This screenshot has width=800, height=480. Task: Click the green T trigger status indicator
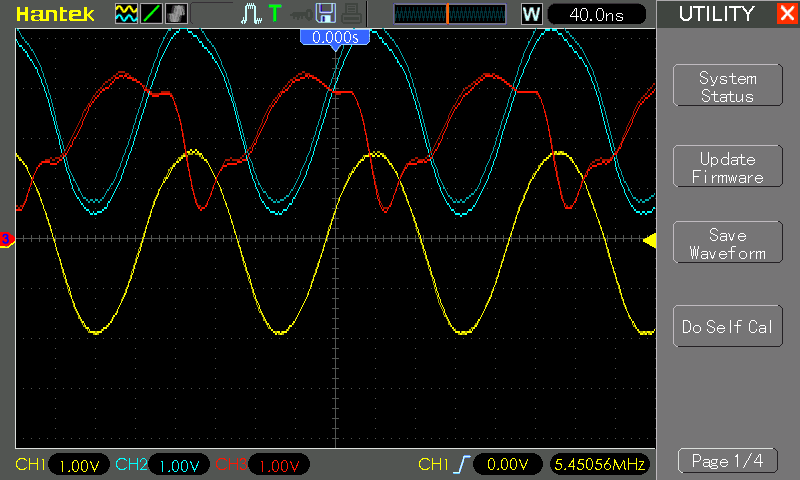pyautogui.click(x=274, y=13)
